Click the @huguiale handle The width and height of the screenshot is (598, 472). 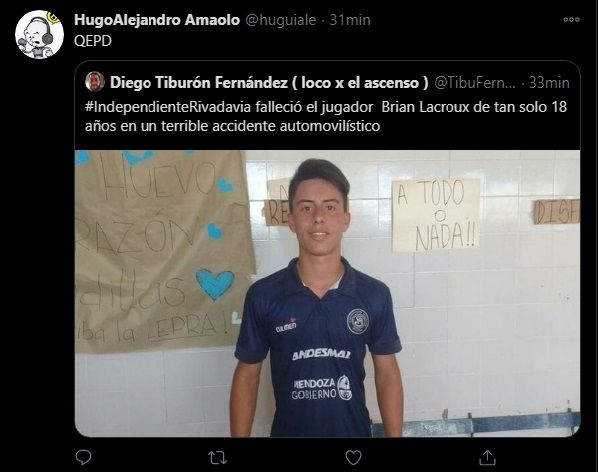pyautogui.click(x=280, y=20)
